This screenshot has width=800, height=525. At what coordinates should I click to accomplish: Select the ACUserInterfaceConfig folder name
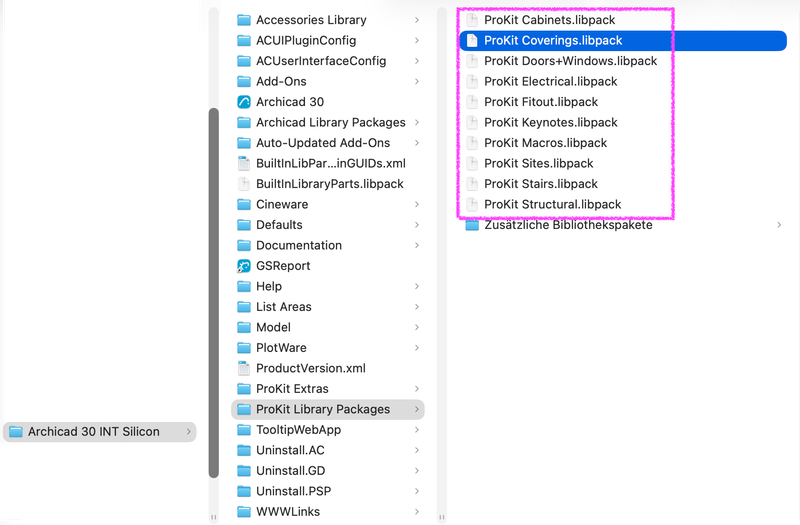tap(321, 61)
